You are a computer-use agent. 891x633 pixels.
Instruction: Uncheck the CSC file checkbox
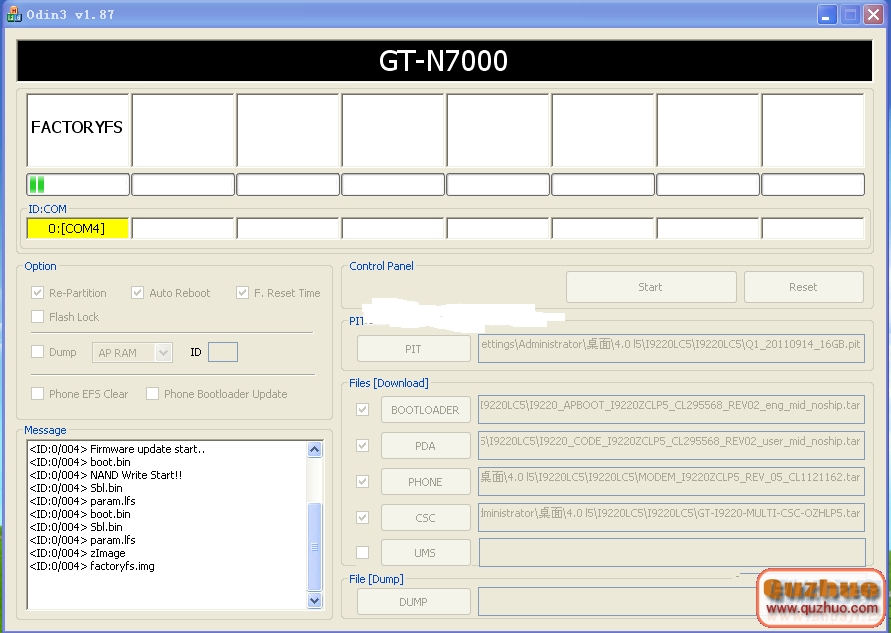[363, 518]
